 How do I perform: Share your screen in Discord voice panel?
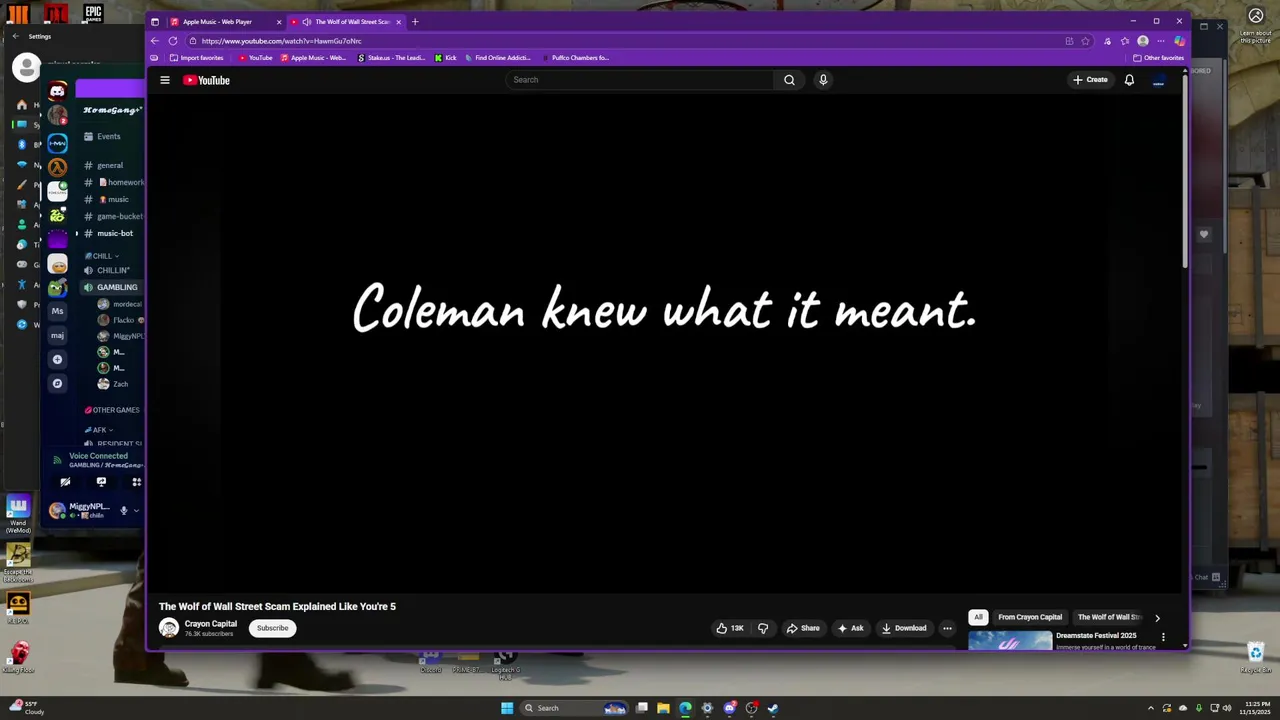point(101,482)
